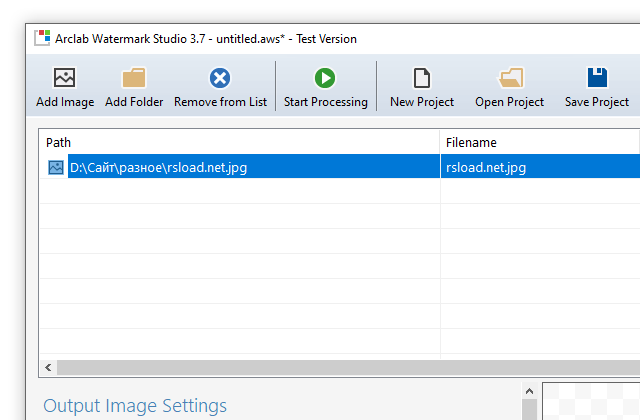Click the up arrow of the settings scrollbar

click(530, 390)
